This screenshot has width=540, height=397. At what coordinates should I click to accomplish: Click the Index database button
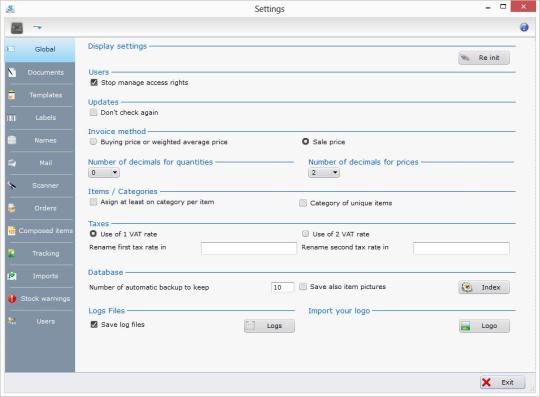pyautogui.click(x=484, y=287)
